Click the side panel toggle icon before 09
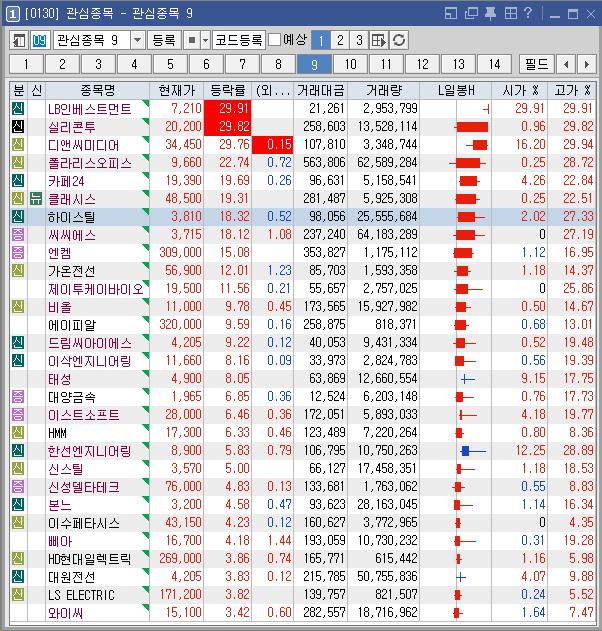Image resolution: width=602 pixels, height=631 pixels. [19, 40]
